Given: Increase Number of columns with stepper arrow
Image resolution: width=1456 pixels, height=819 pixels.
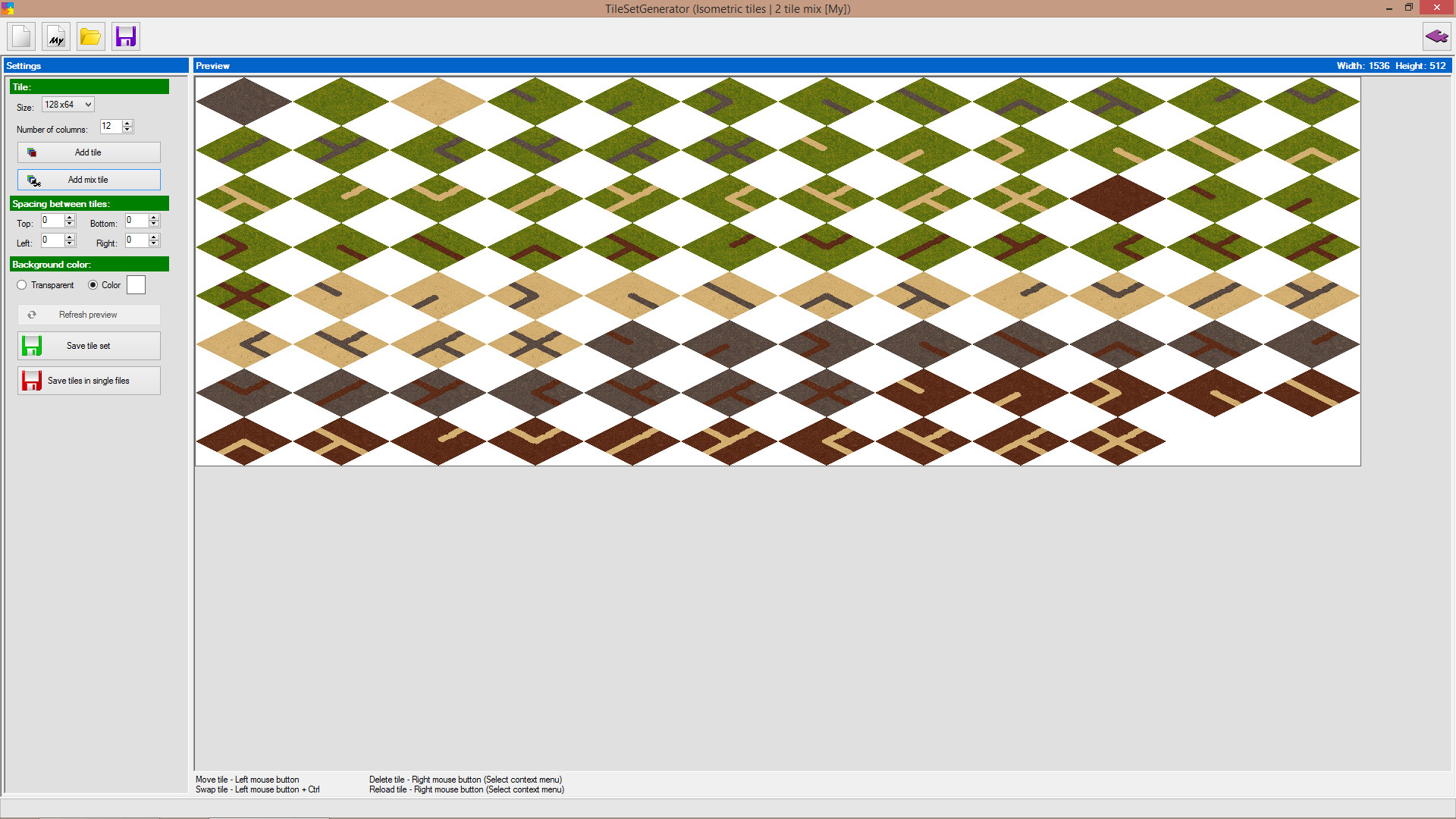Looking at the screenshot, I should [127, 123].
